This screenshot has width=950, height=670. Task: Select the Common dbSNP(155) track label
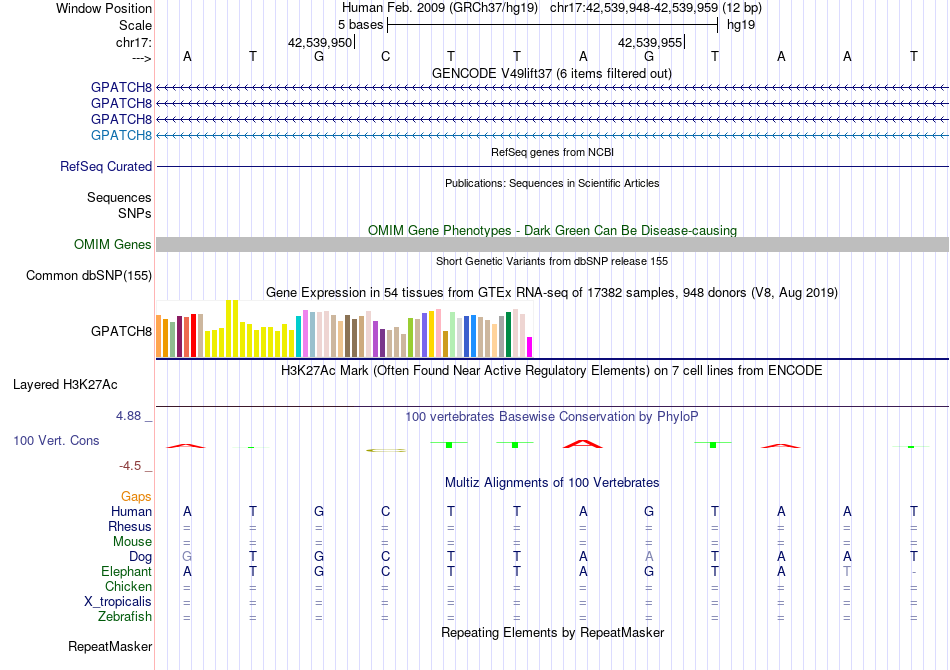(88, 275)
